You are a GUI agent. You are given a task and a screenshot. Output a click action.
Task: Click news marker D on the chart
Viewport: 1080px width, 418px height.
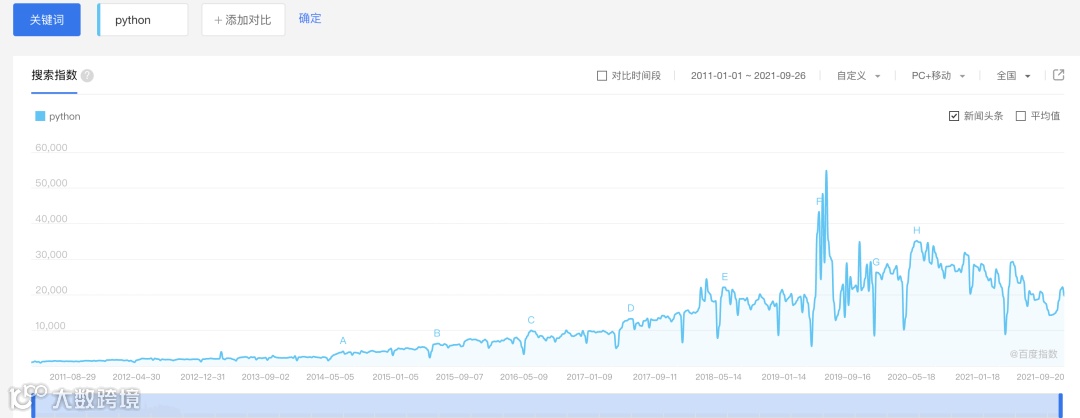coord(630,308)
